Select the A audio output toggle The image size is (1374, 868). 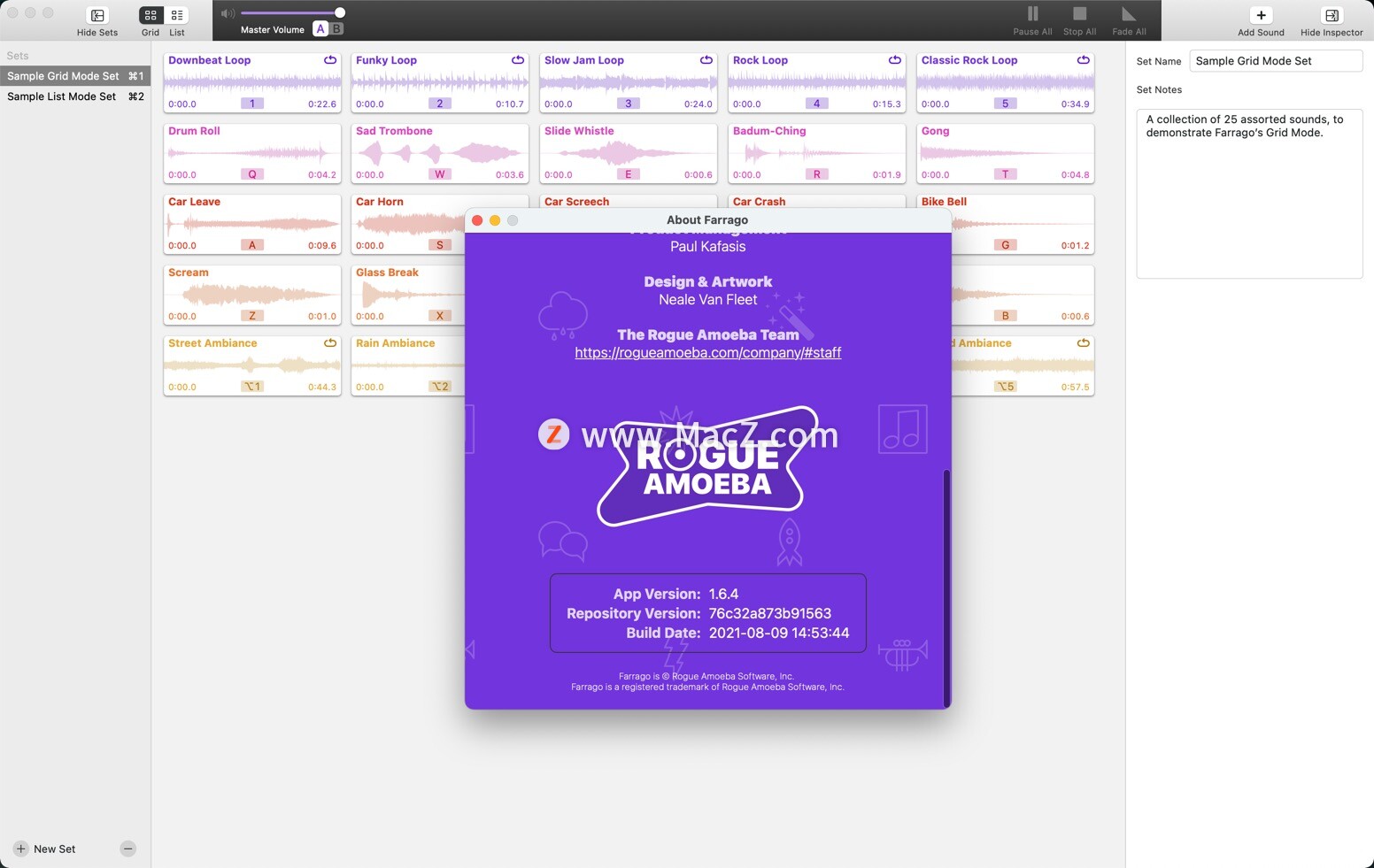(x=320, y=29)
